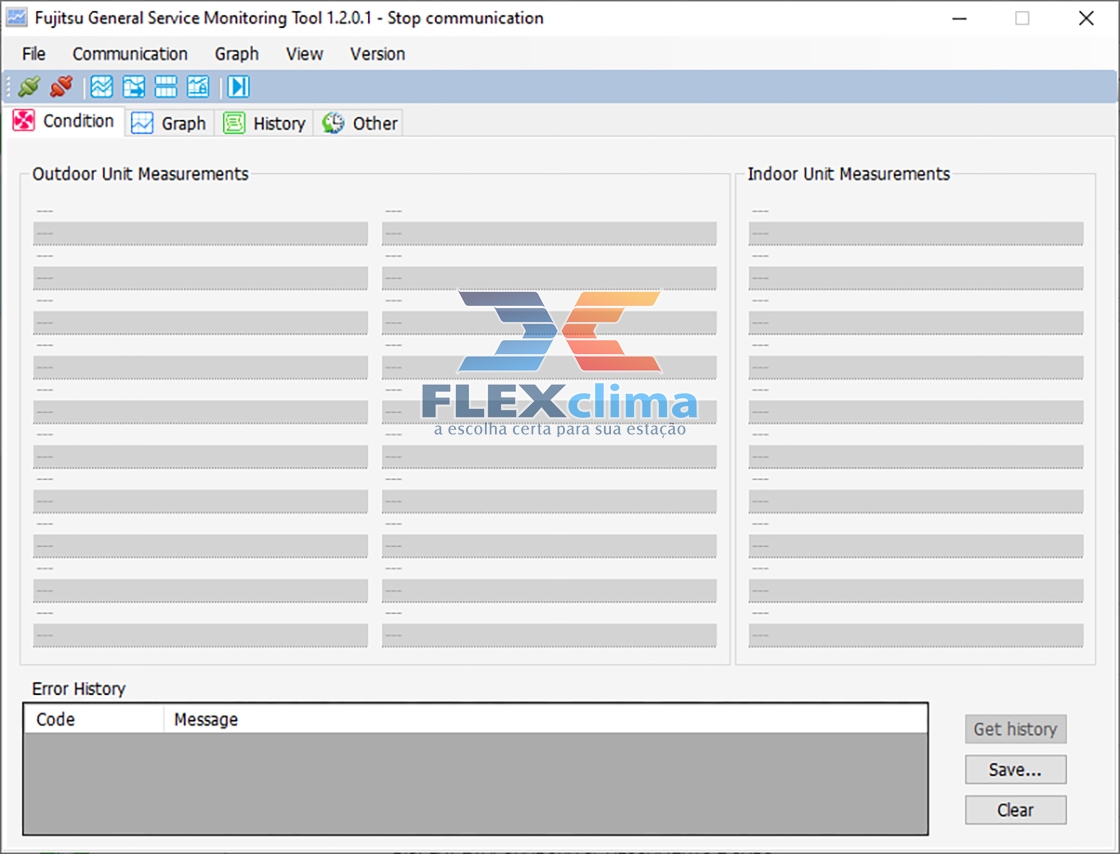
Task: Click the table grid toolbar icon
Action: [166, 86]
